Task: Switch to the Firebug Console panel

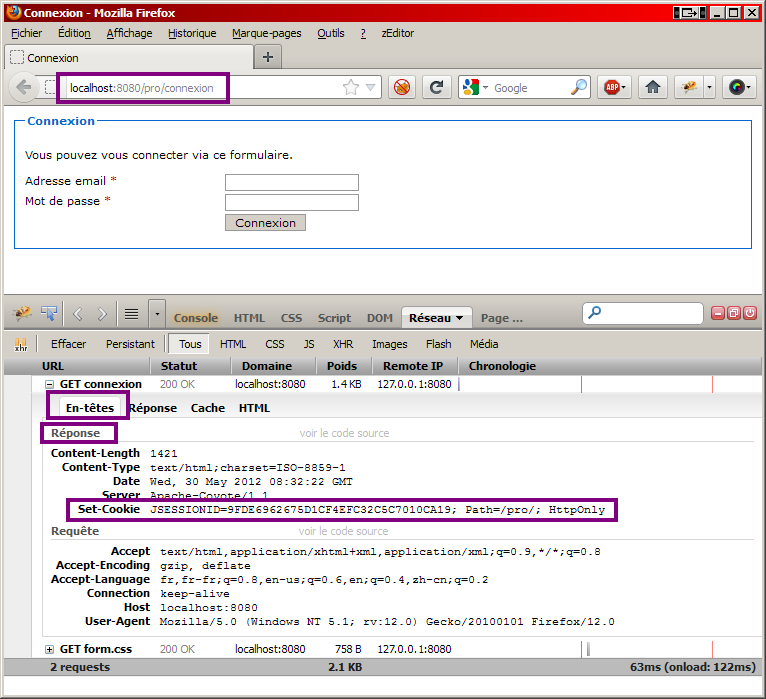Action: click(x=196, y=318)
